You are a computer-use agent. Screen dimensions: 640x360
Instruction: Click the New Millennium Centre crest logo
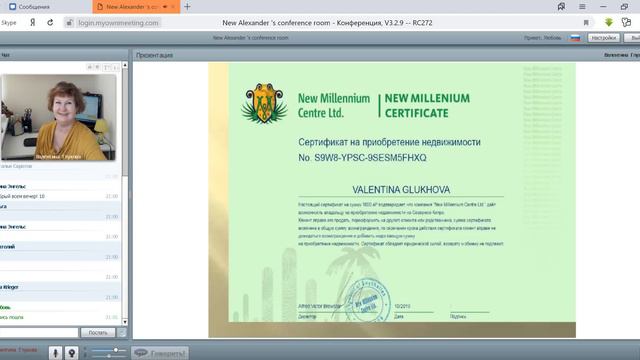[264, 103]
